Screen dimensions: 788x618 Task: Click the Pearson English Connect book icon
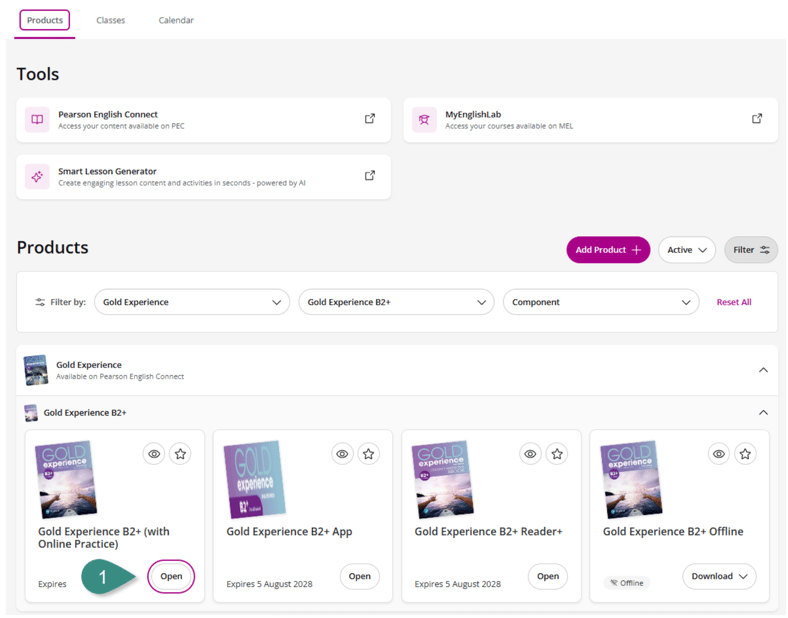(x=37, y=120)
